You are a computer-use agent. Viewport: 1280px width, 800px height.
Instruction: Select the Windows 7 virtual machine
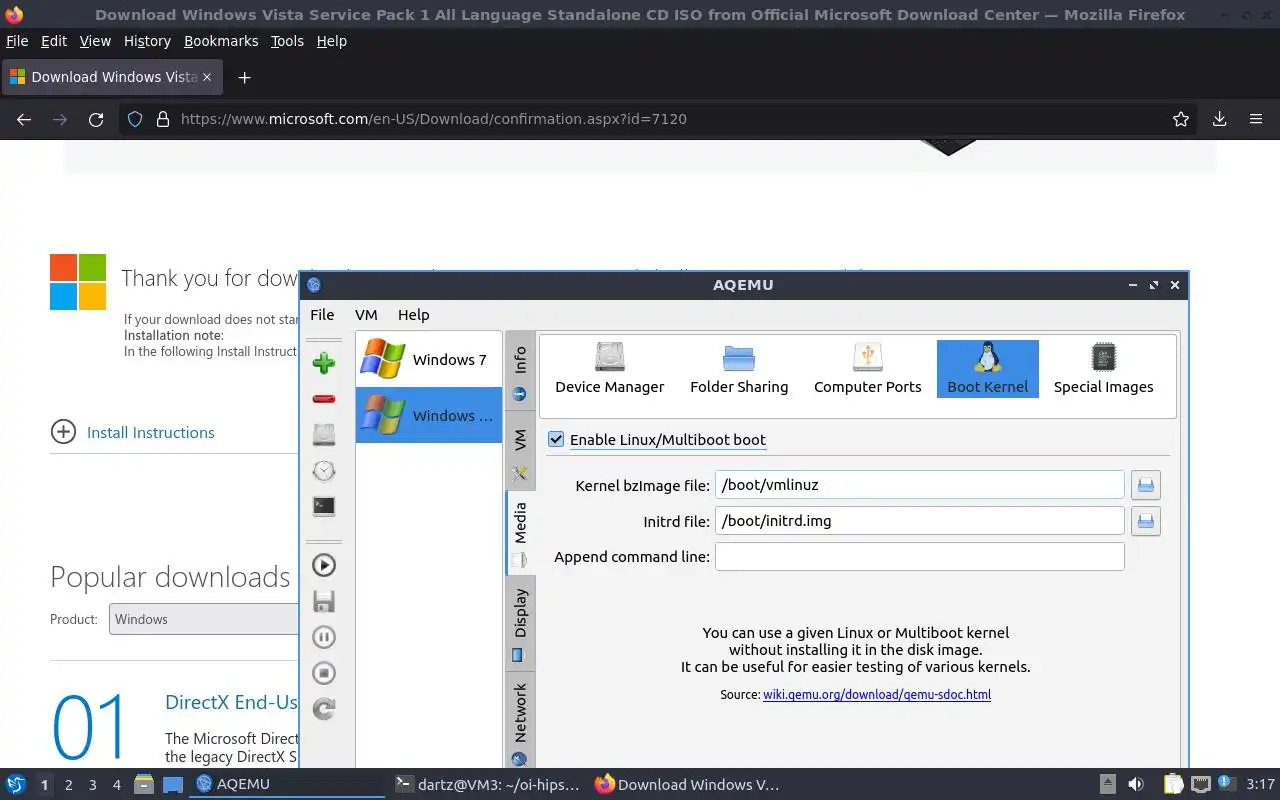(x=429, y=359)
